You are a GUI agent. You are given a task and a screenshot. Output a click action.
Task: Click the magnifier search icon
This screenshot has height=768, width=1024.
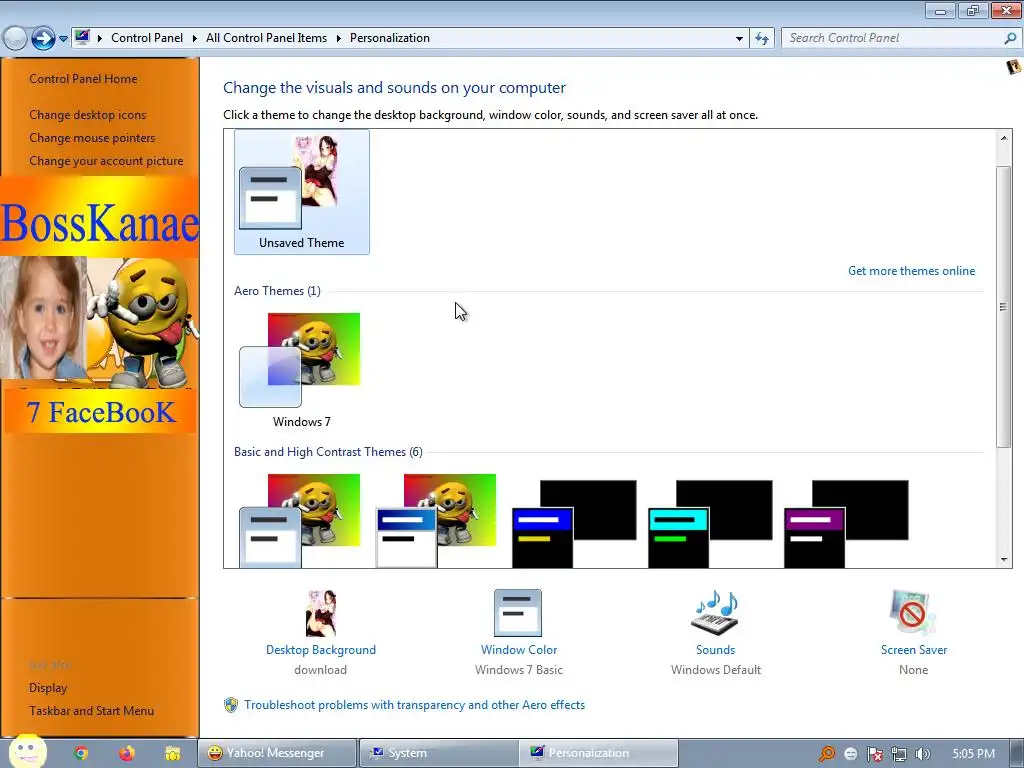coord(1011,39)
